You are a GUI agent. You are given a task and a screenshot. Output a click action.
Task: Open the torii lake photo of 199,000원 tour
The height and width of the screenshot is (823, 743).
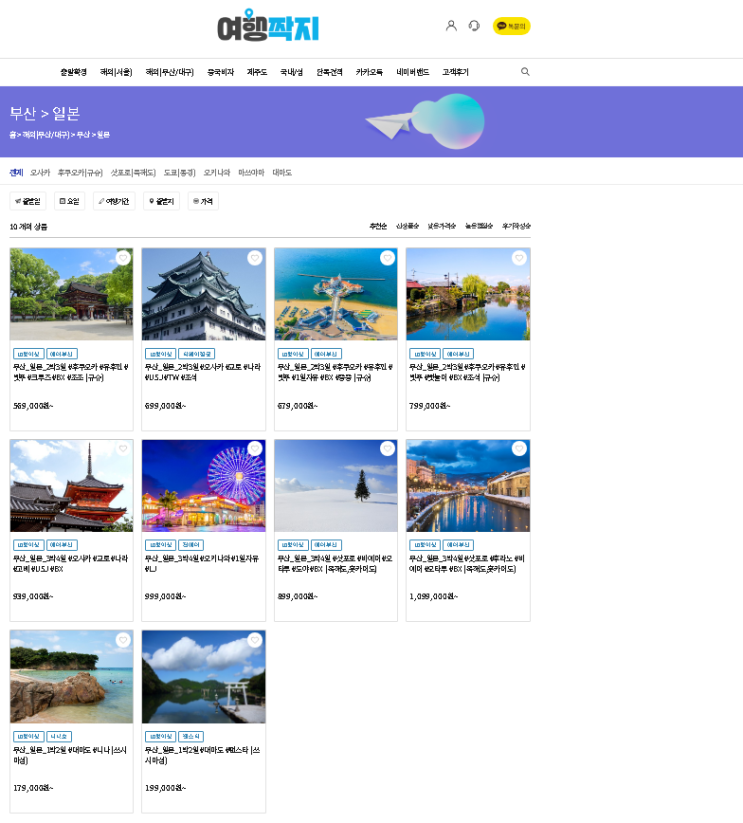click(x=204, y=677)
